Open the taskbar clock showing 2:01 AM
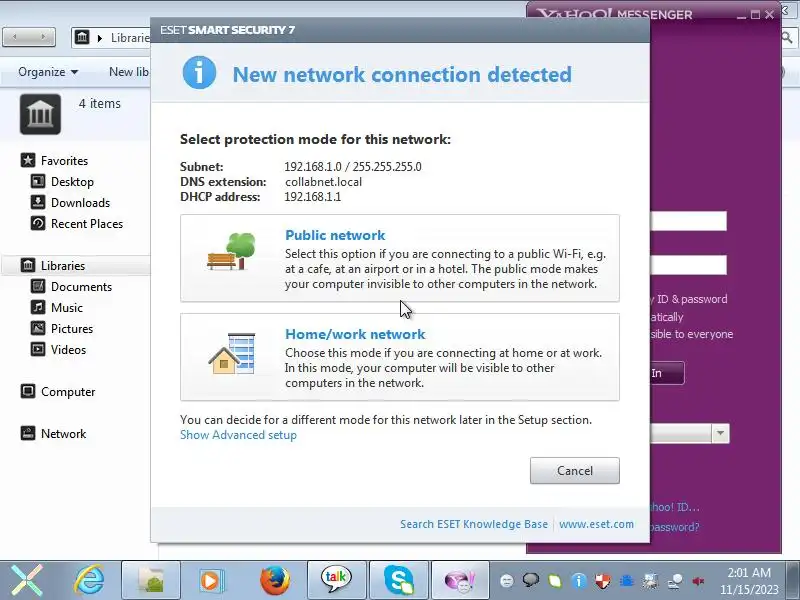The height and width of the screenshot is (600, 800). (x=749, y=581)
